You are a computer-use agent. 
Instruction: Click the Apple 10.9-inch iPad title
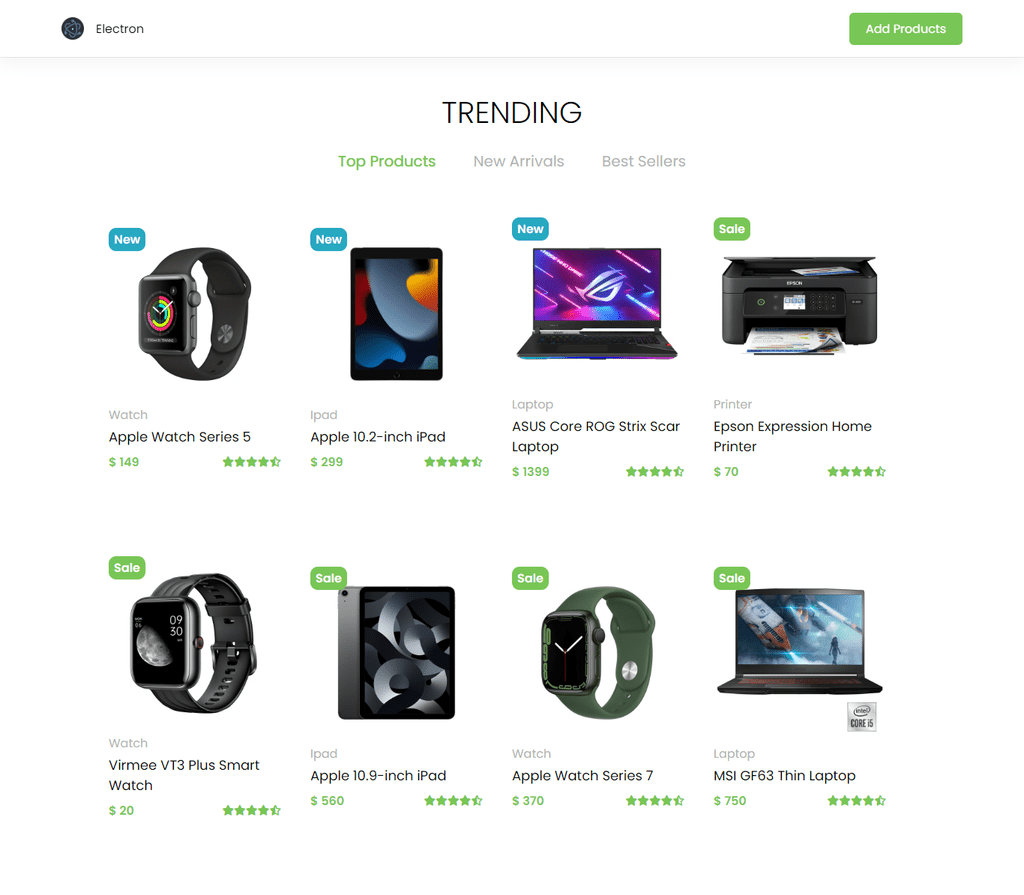coord(378,775)
